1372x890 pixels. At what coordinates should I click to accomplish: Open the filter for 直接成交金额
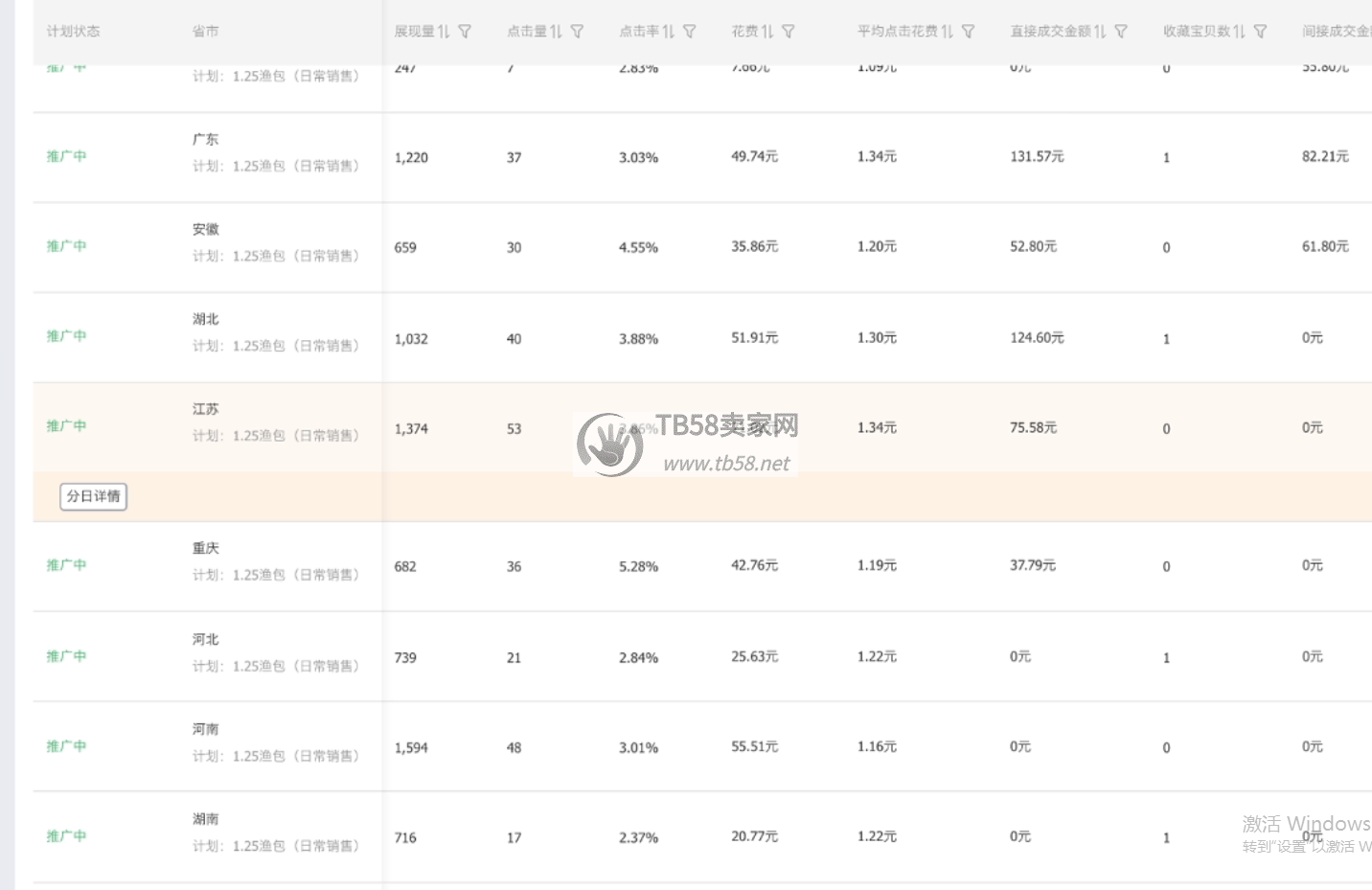pyautogui.click(x=1121, y=32)
